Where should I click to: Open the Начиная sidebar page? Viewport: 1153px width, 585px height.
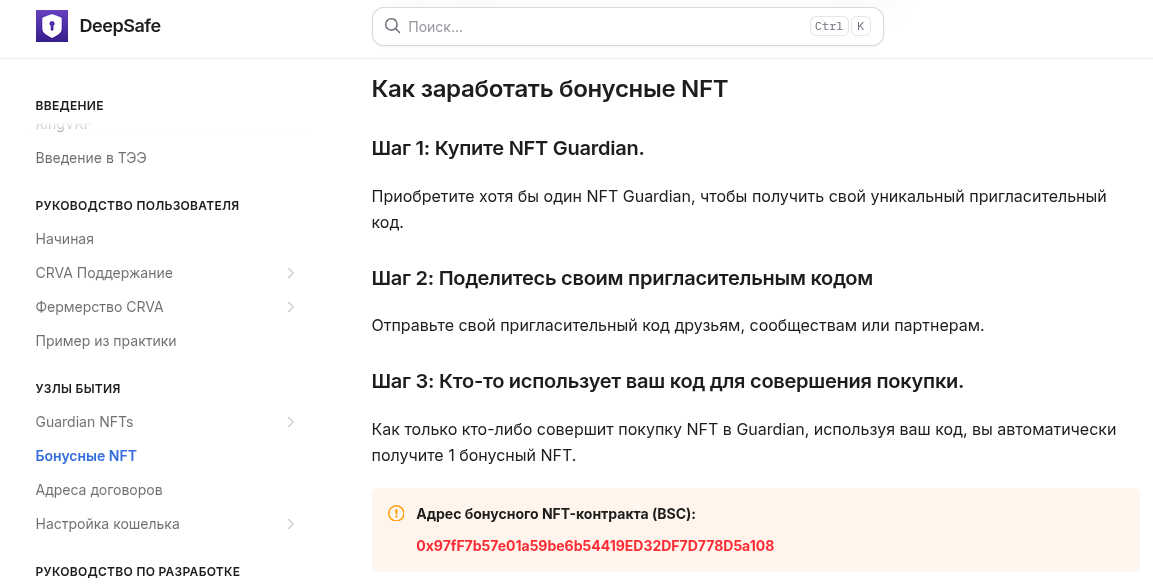64,239
